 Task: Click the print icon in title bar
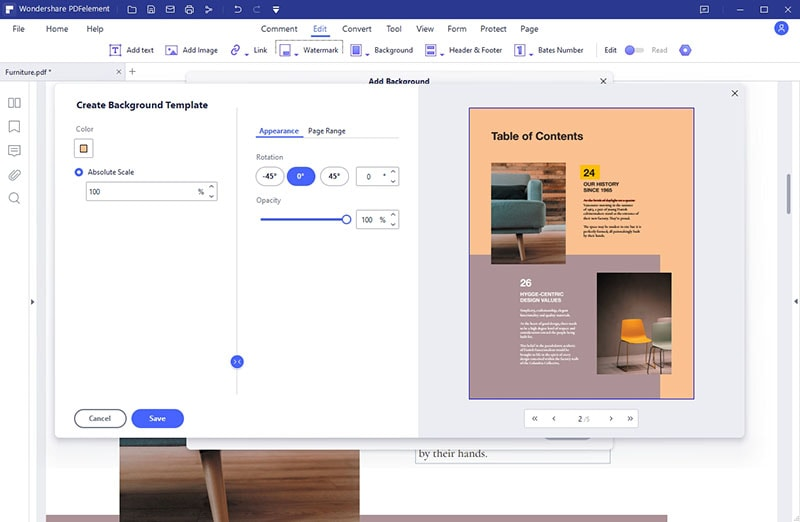pos(189,9)
